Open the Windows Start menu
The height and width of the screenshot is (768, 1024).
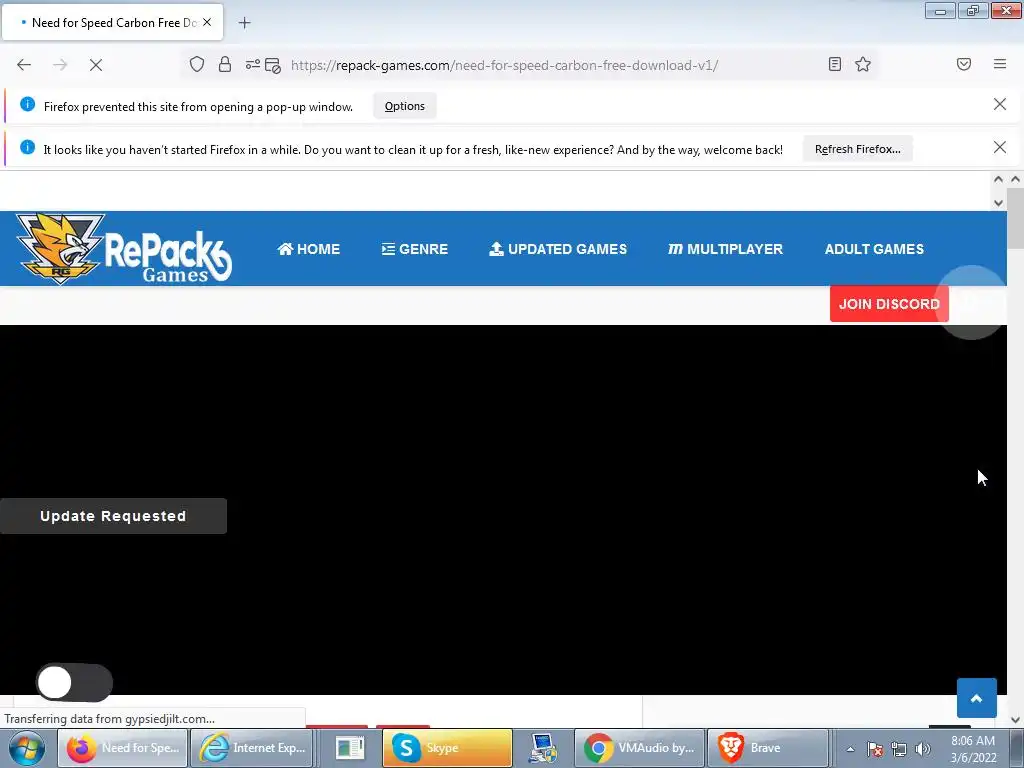click(26, 748)
